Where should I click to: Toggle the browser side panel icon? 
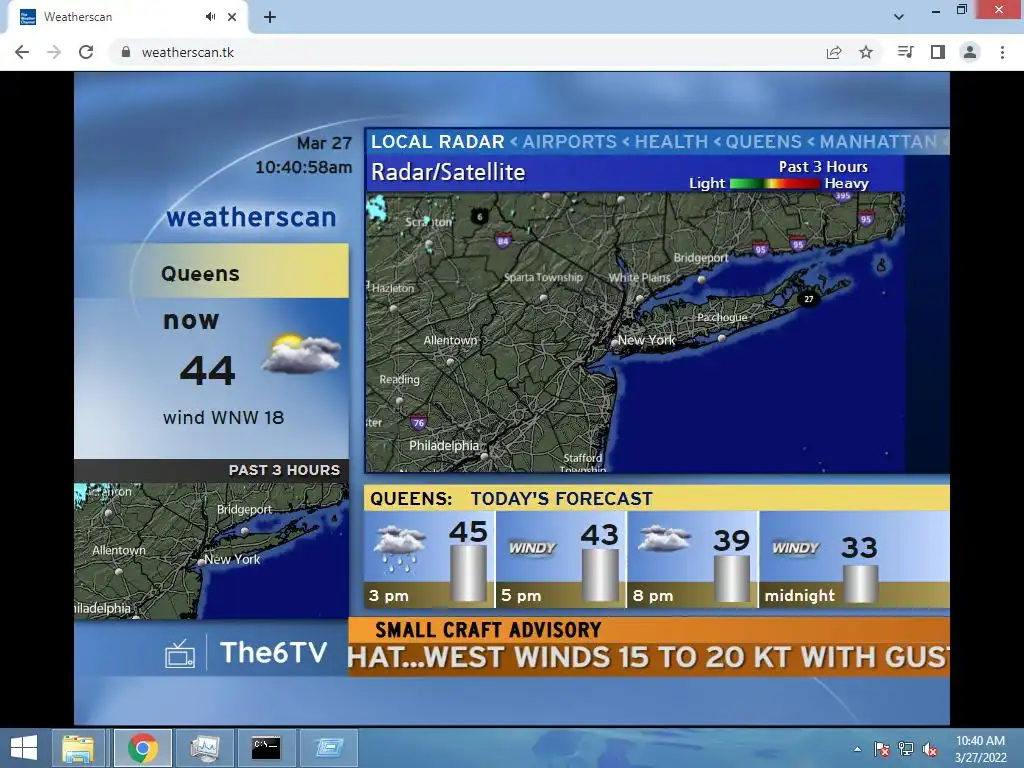click(x=938, y=52)
